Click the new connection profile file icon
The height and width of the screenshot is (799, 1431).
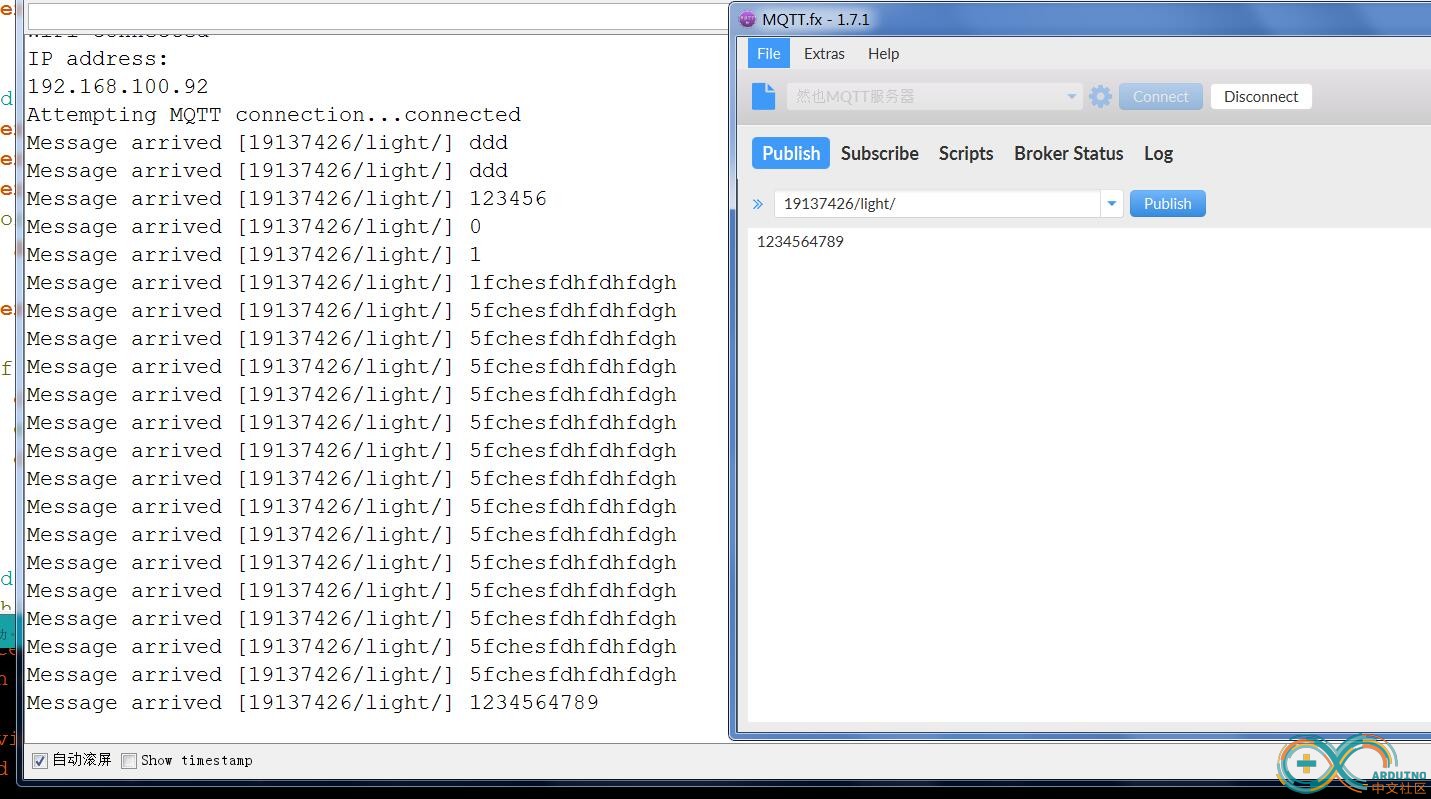[764, 96]
